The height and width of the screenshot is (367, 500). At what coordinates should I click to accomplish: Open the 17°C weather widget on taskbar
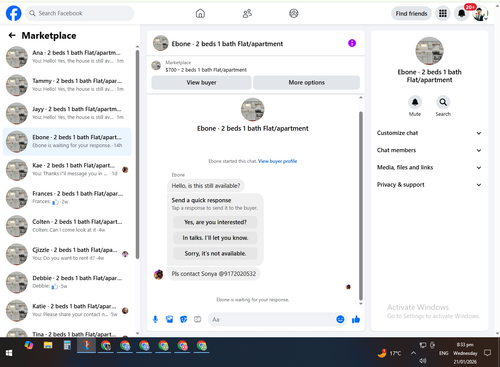(x=389, y=353)
